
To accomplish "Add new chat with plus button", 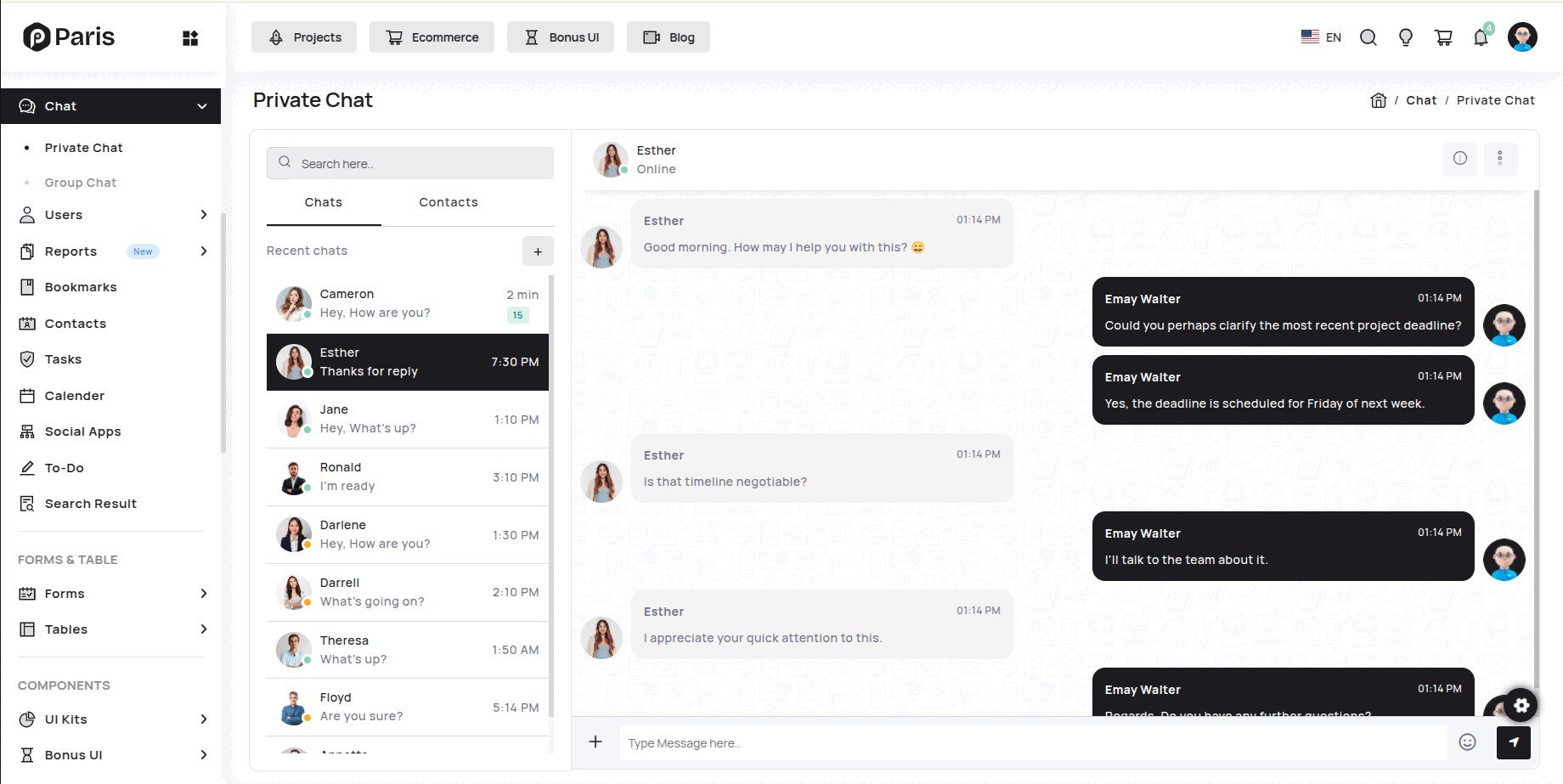I will click(537, 251).
